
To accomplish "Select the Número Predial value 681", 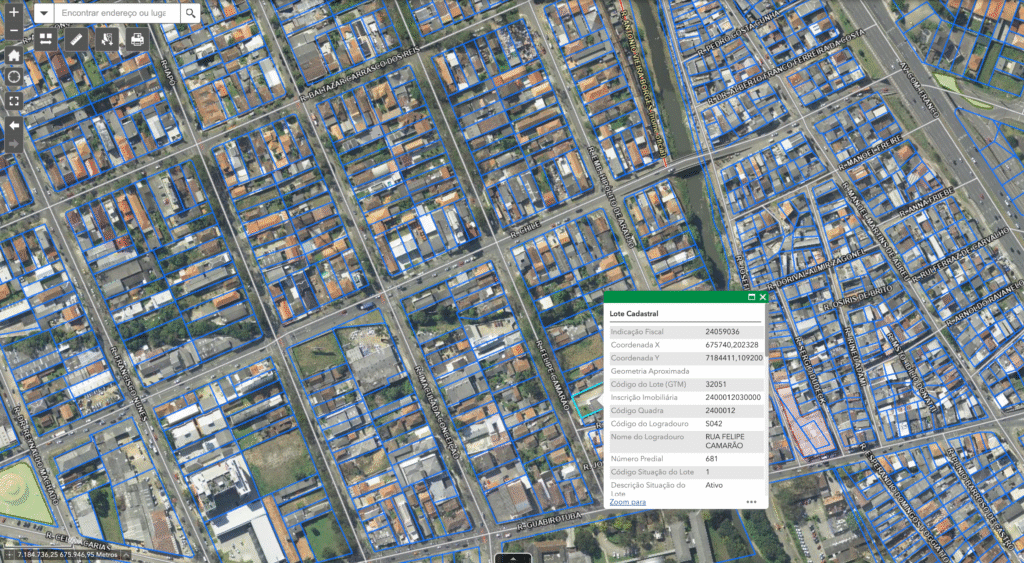I will tap(711, 458).
